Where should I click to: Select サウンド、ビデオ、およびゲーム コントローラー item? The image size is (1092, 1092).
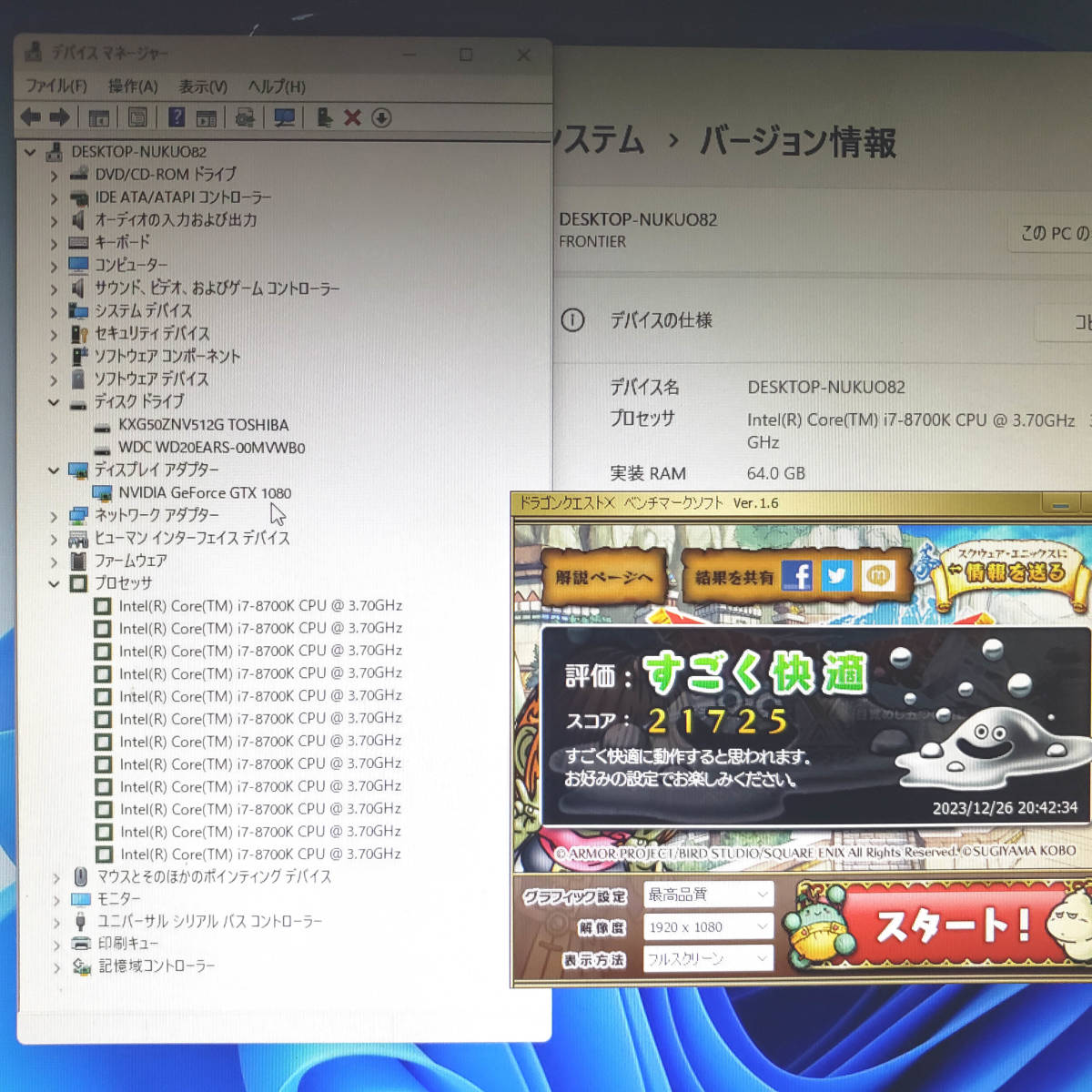217,288
